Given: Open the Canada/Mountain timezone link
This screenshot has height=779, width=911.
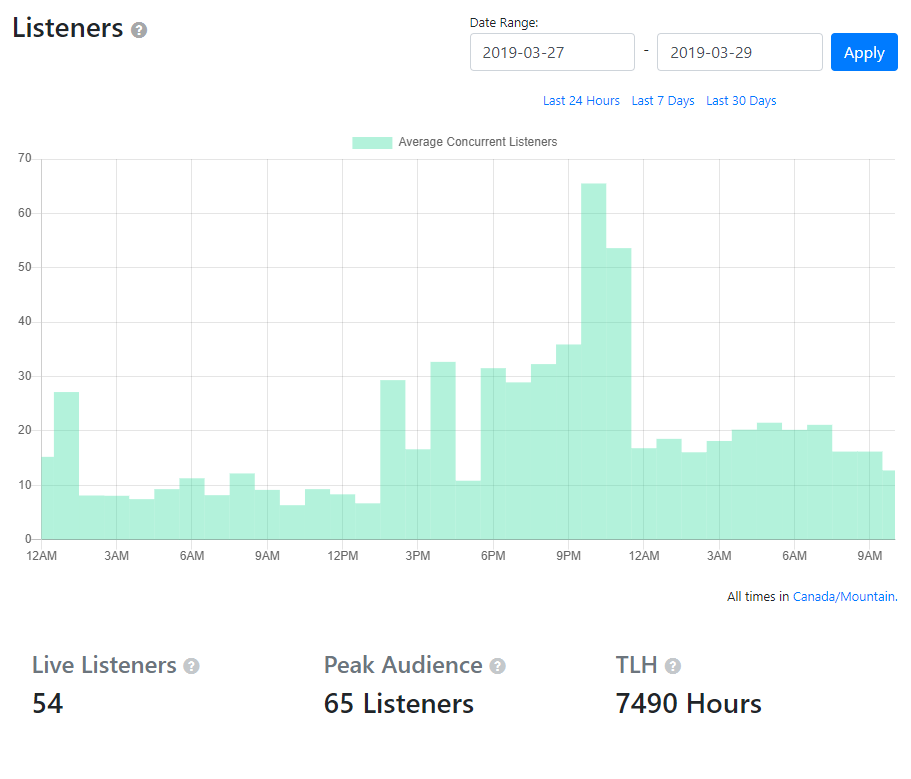Looking at the screenshot, I should coord(844,597).
